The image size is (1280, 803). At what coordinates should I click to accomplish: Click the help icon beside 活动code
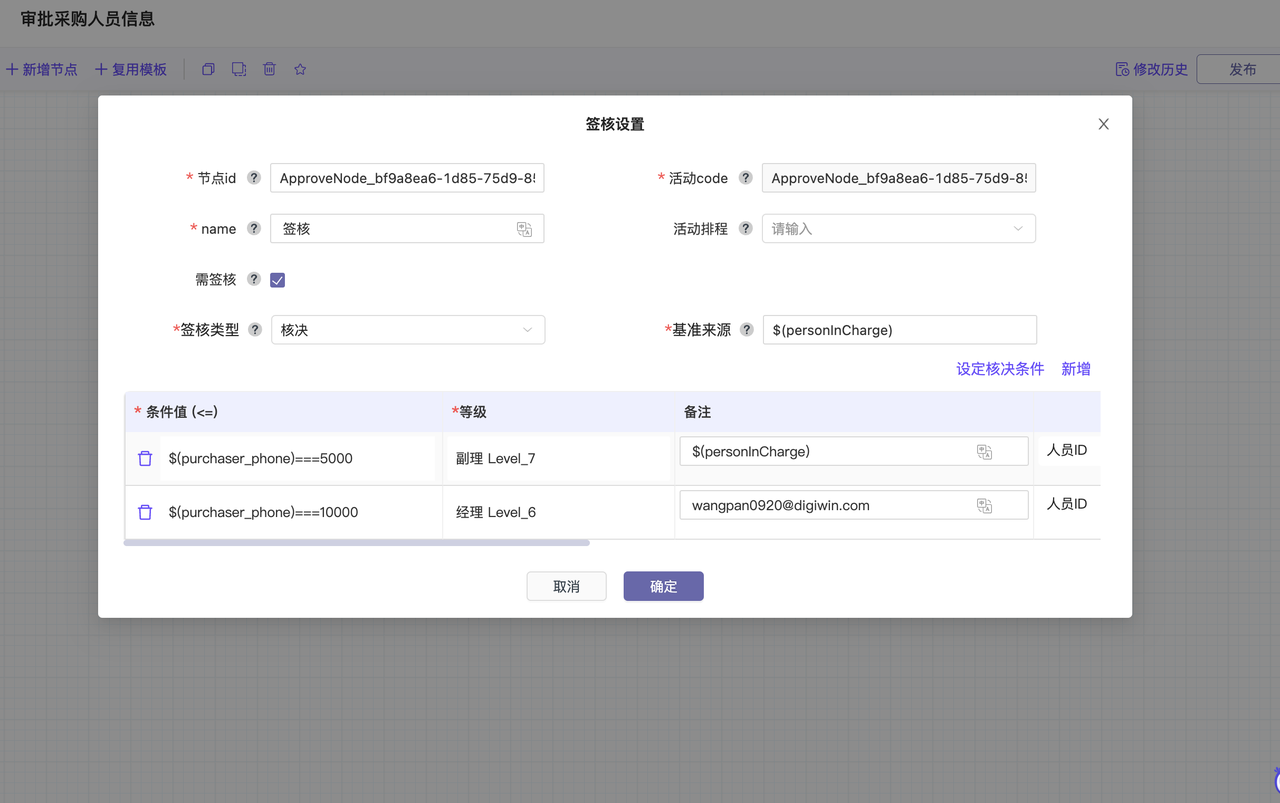click(745, 178)
